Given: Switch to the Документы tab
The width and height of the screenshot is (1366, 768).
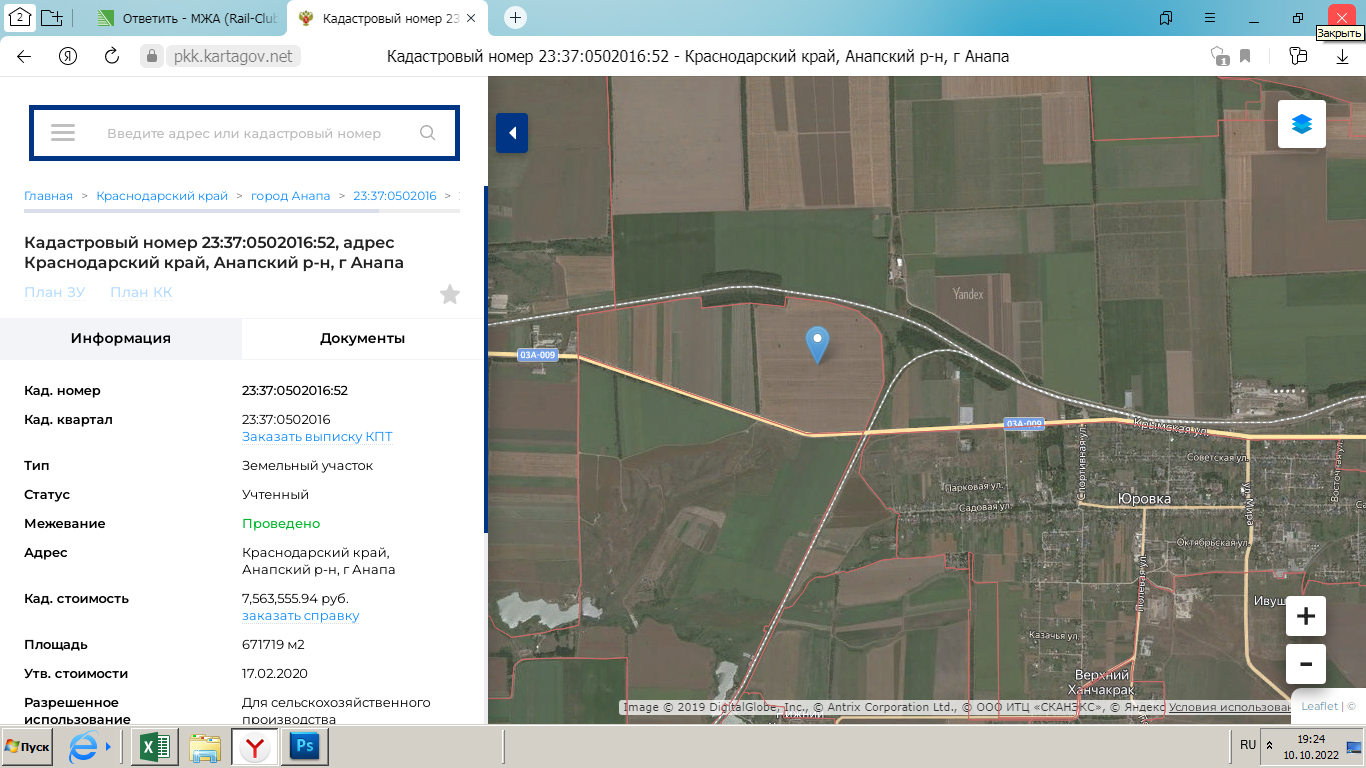Looking at the screenshot, I should point(362,339).
